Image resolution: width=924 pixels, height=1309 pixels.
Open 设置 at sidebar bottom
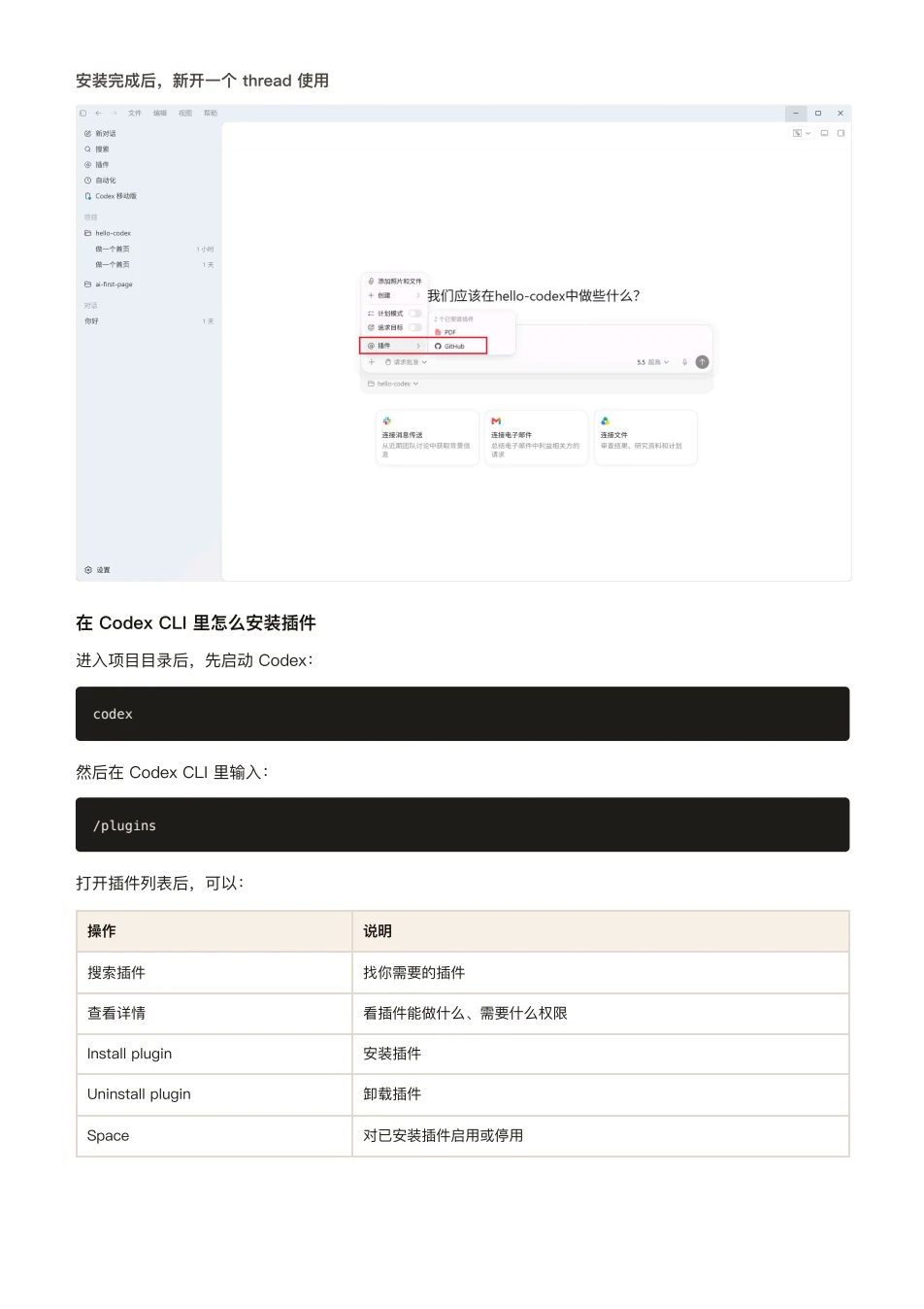pyautogui.click(x=98, y=570)
